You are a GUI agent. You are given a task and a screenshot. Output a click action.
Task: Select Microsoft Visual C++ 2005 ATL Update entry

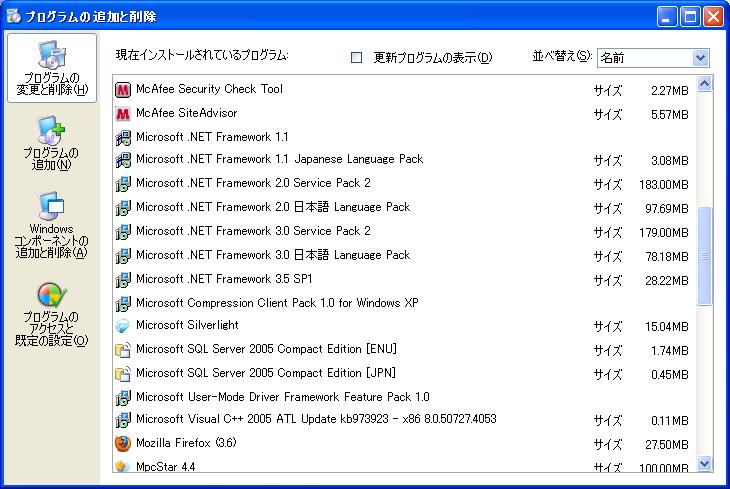coord(404,420)
